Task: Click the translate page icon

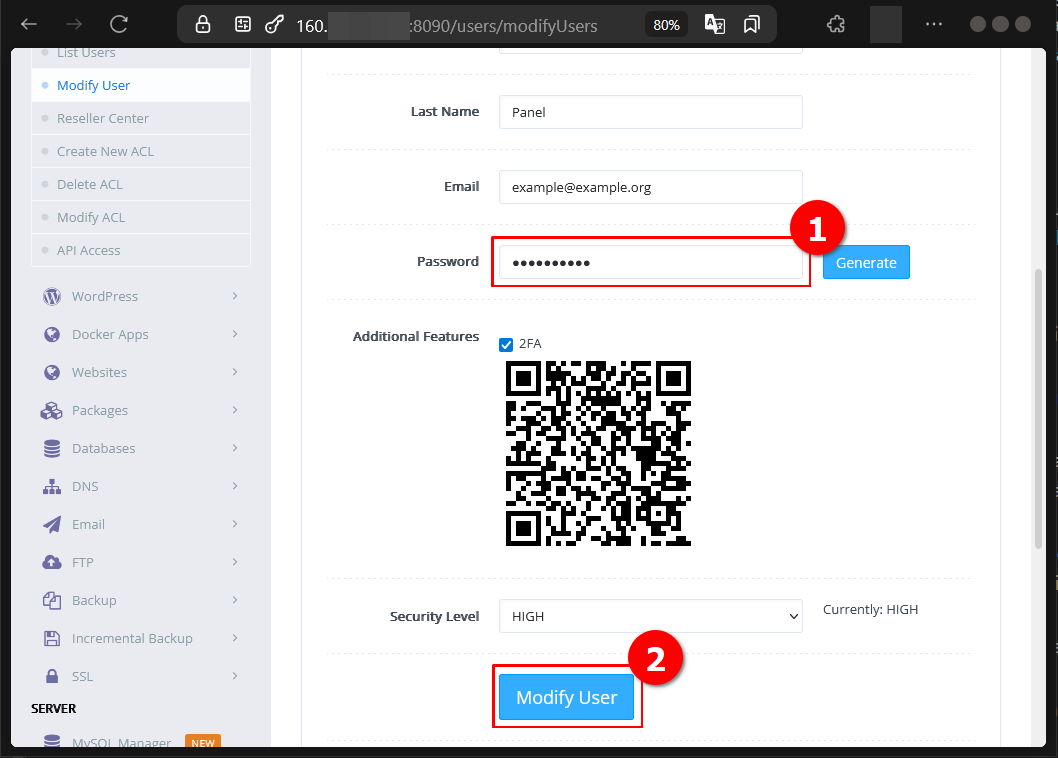Action: tap(715, 24)
